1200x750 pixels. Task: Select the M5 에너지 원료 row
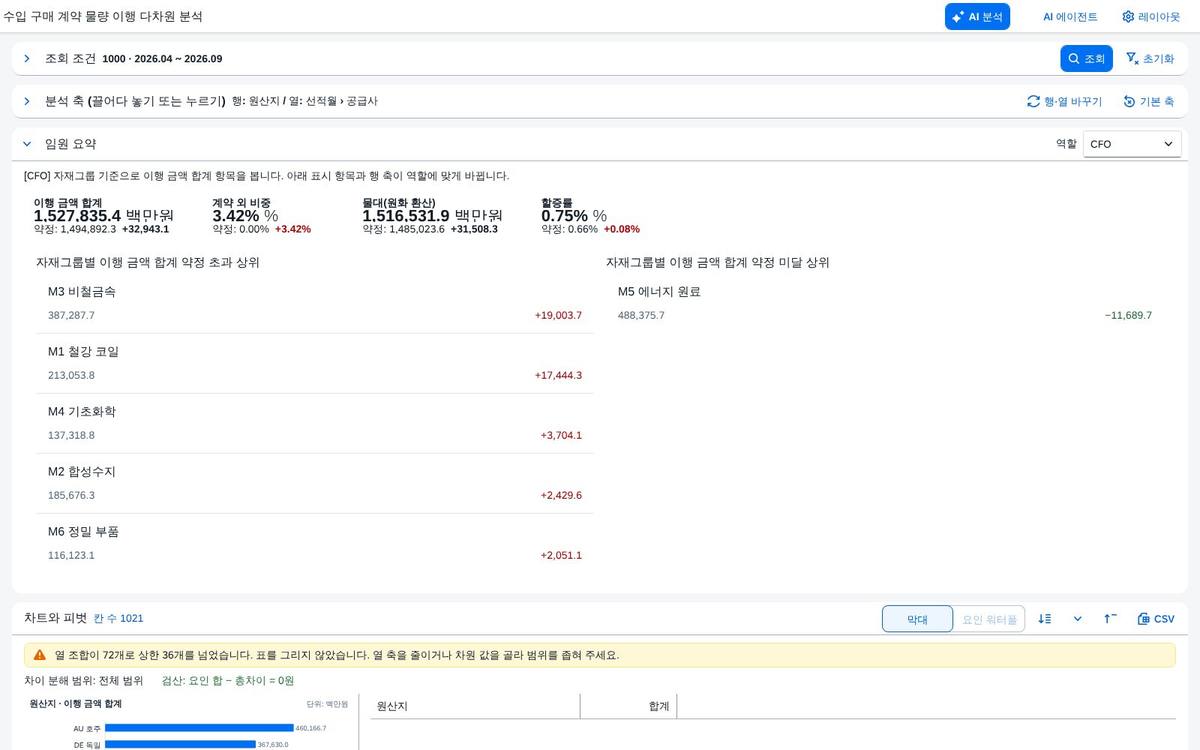[885, 303]
